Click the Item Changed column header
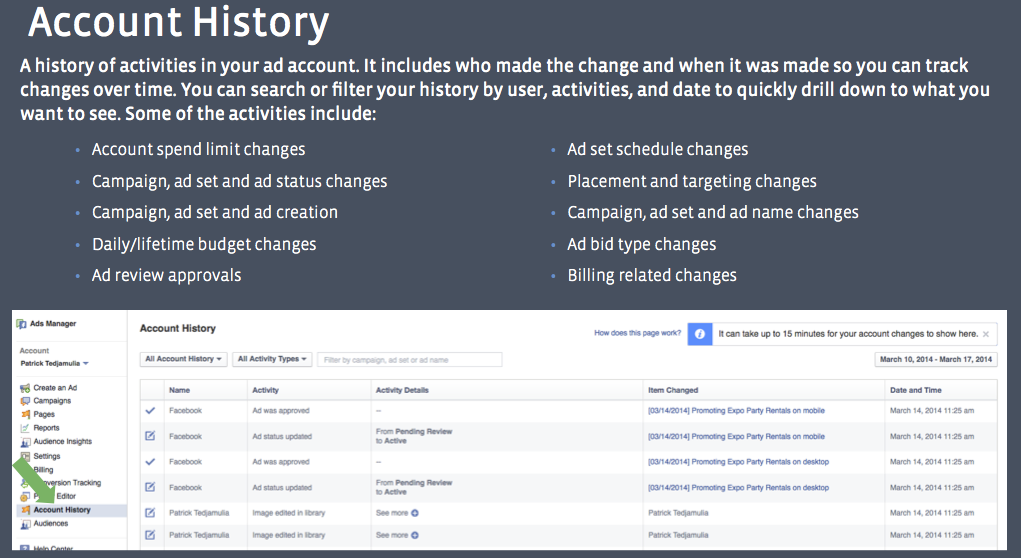The width and height of the screenshot is (1021, 558). [673, 390]
